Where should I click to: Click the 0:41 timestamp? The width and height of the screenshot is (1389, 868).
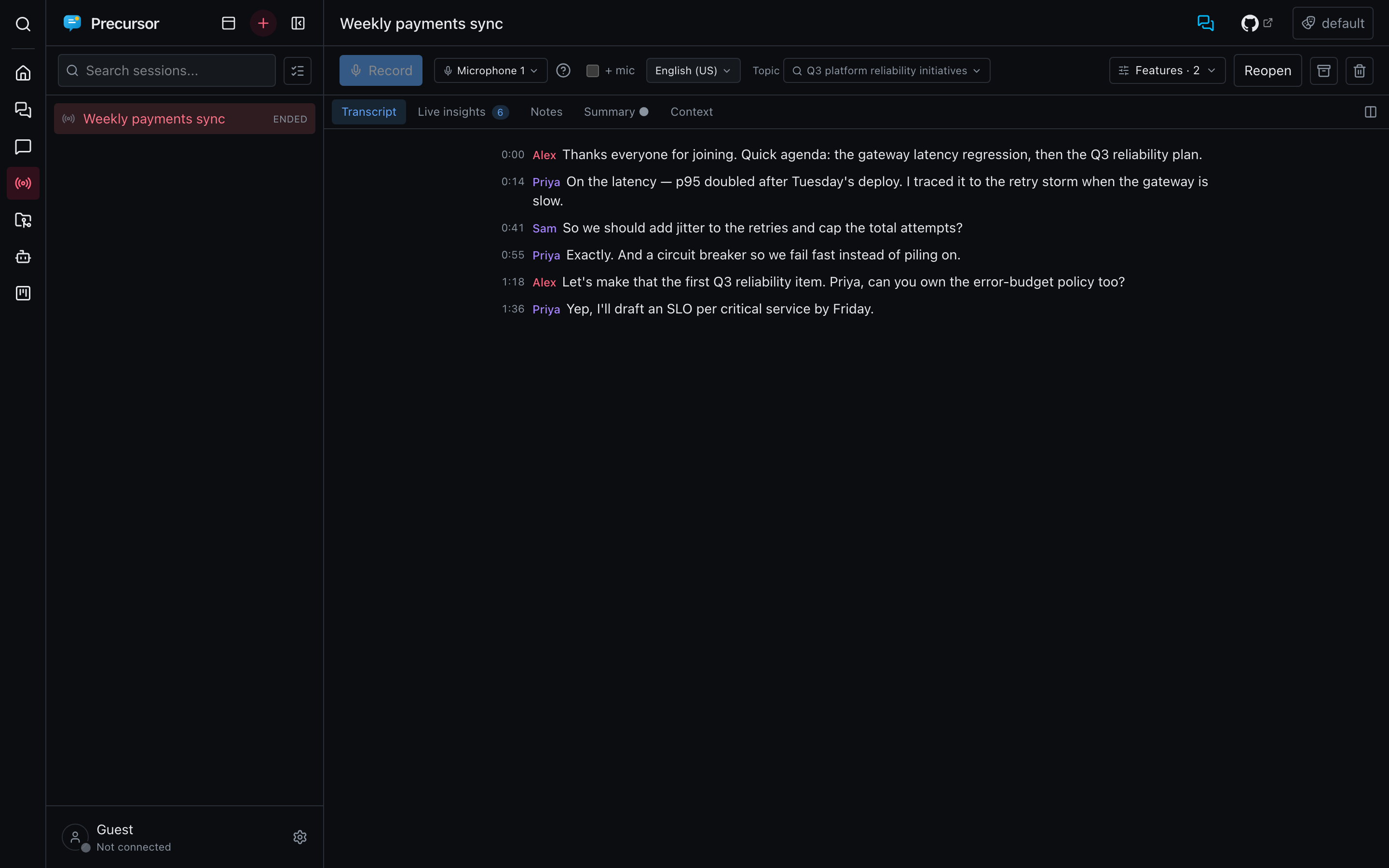513,228
